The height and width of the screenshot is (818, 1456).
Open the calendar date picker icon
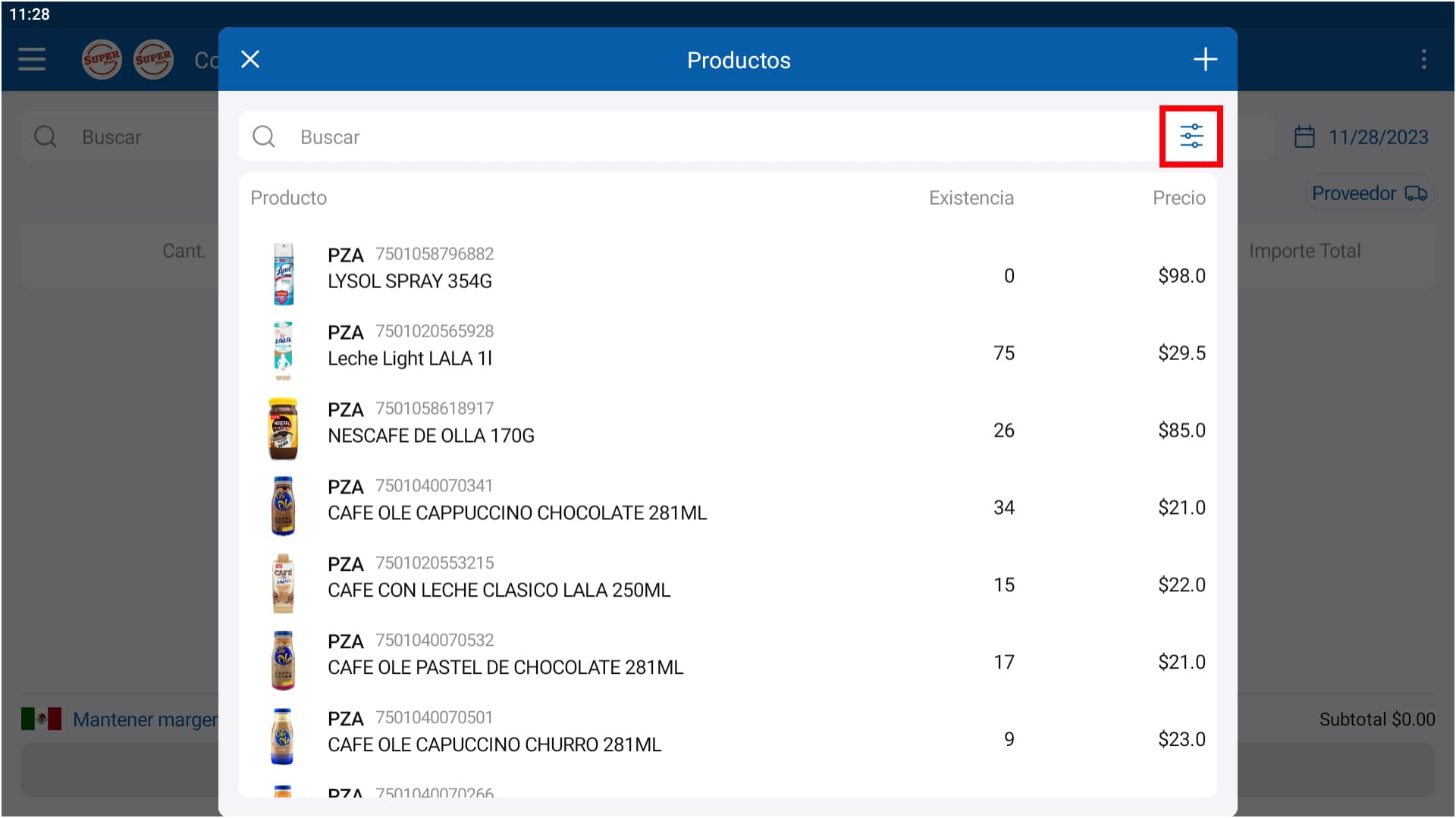point(1304,136)
